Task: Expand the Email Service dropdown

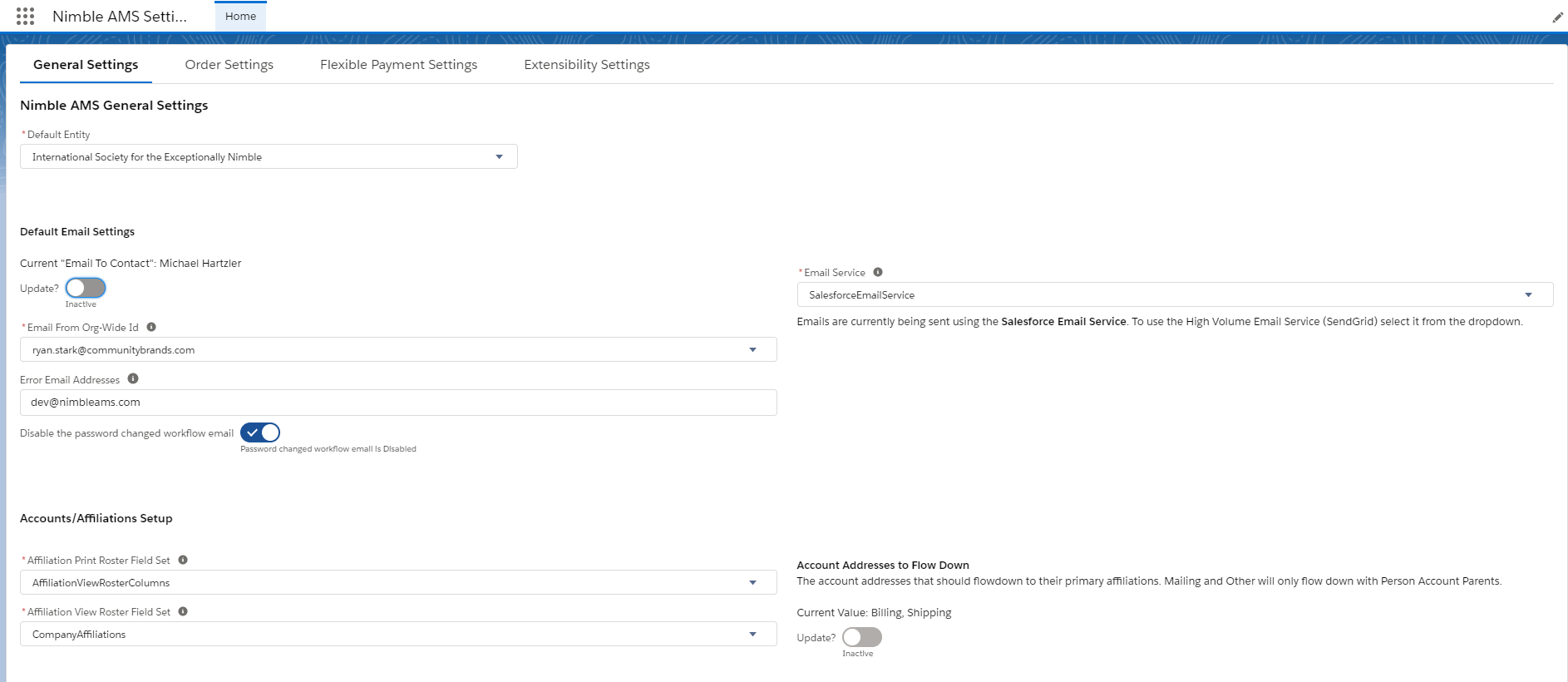Action: tap(1174, 294)
